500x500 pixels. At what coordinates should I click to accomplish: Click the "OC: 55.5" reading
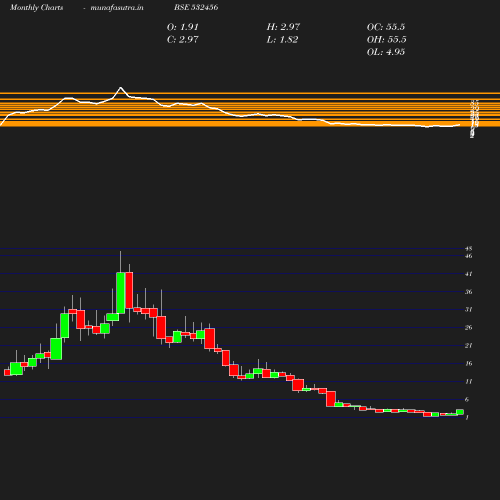tap(386, 27)
